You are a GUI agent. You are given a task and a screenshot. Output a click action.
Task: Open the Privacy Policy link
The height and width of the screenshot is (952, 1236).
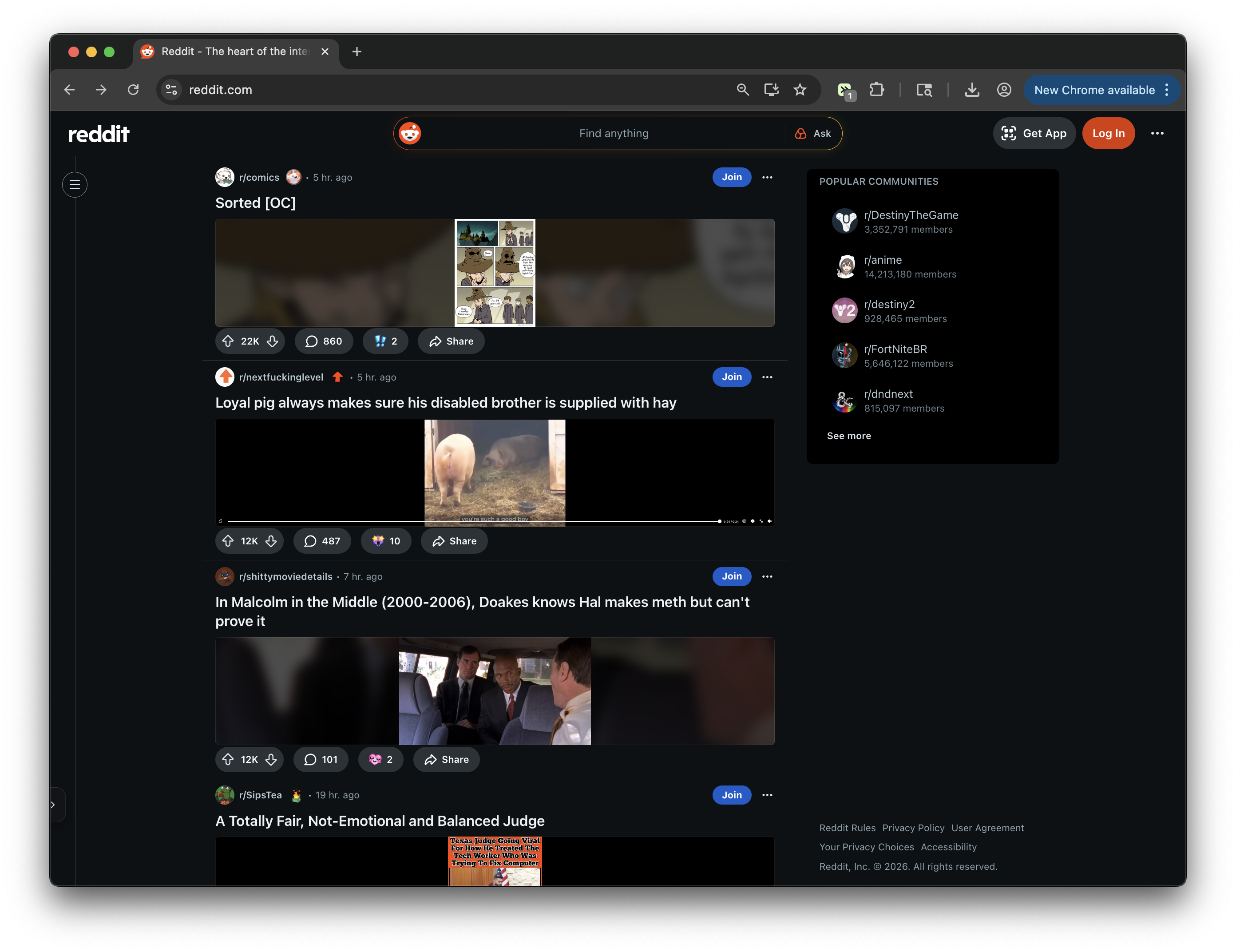click(x=913, y=828)
